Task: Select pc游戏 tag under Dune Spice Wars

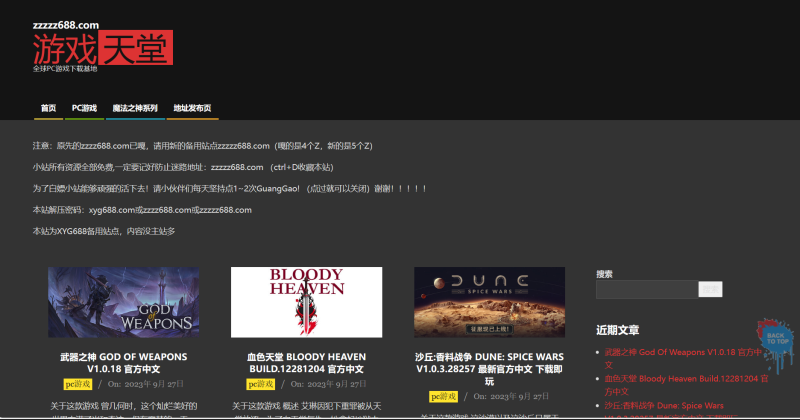Action: [445, 396]
